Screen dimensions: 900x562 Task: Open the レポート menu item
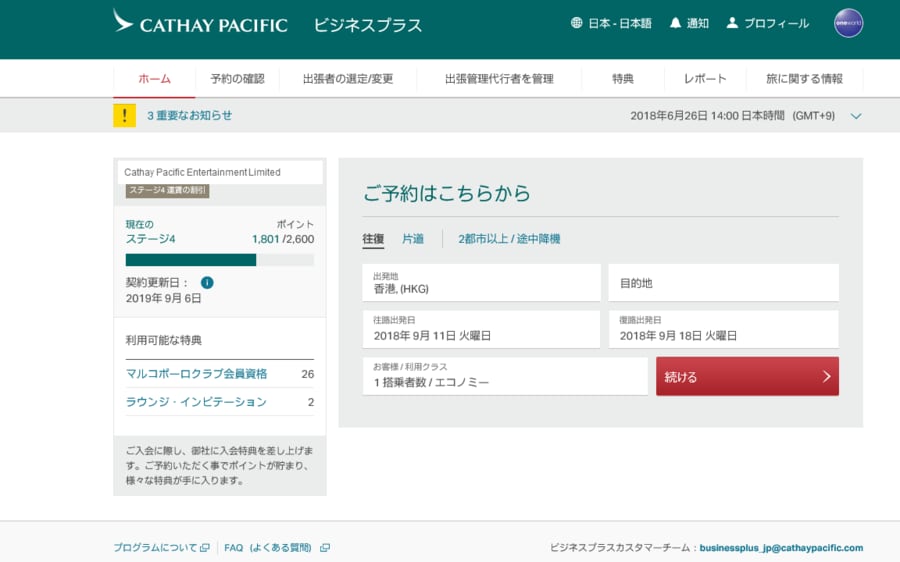[705, 79]
